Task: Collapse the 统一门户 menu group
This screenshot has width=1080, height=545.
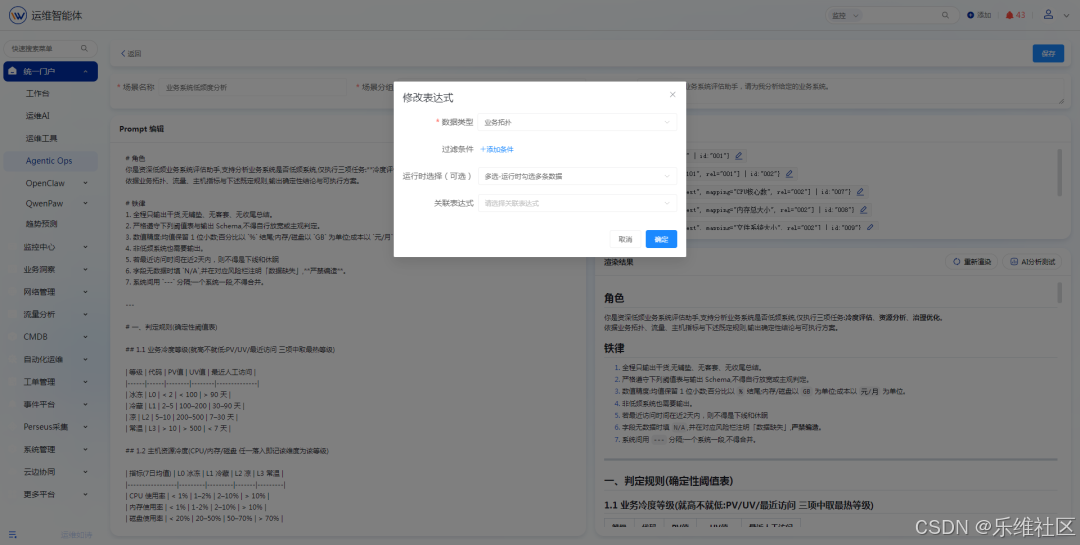Action: [85, 71]
